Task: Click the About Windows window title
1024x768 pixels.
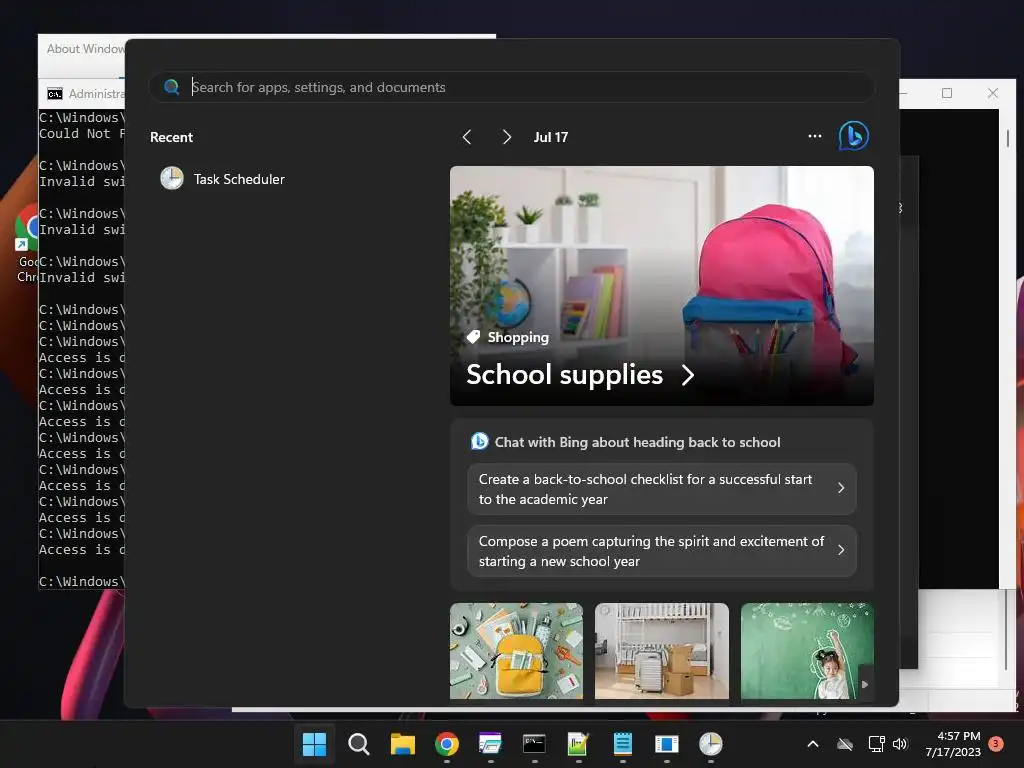Action: point(86,49)
